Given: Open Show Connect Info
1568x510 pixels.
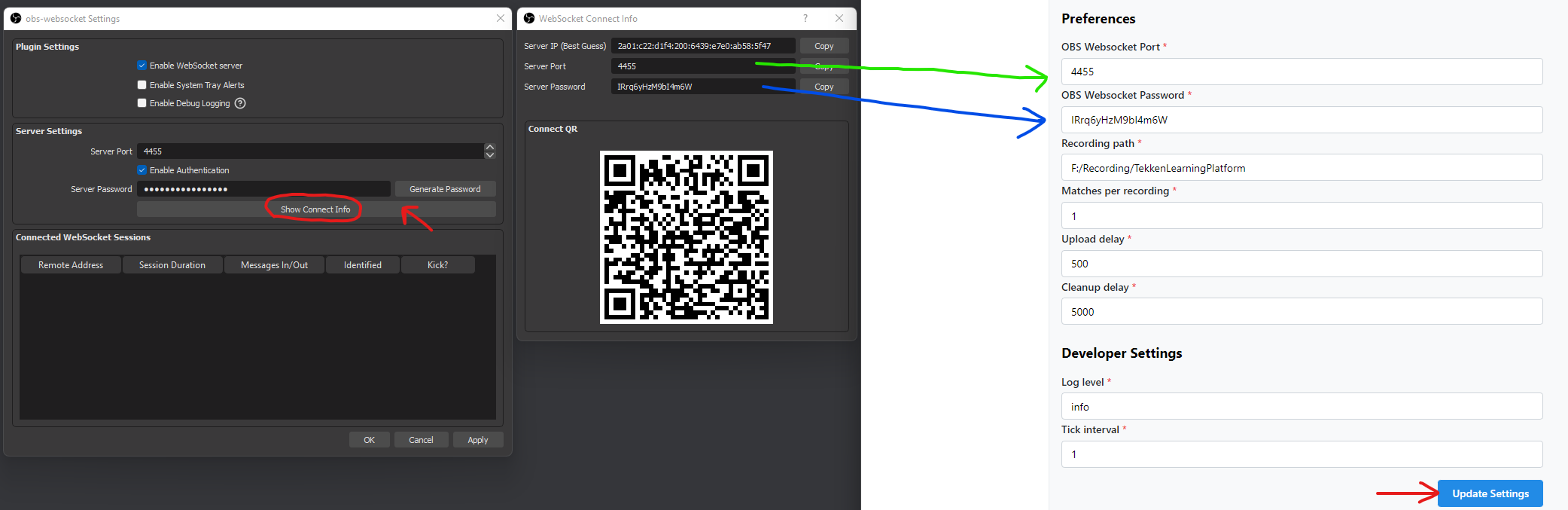Looking at the screenshot, I should (316, 209).
